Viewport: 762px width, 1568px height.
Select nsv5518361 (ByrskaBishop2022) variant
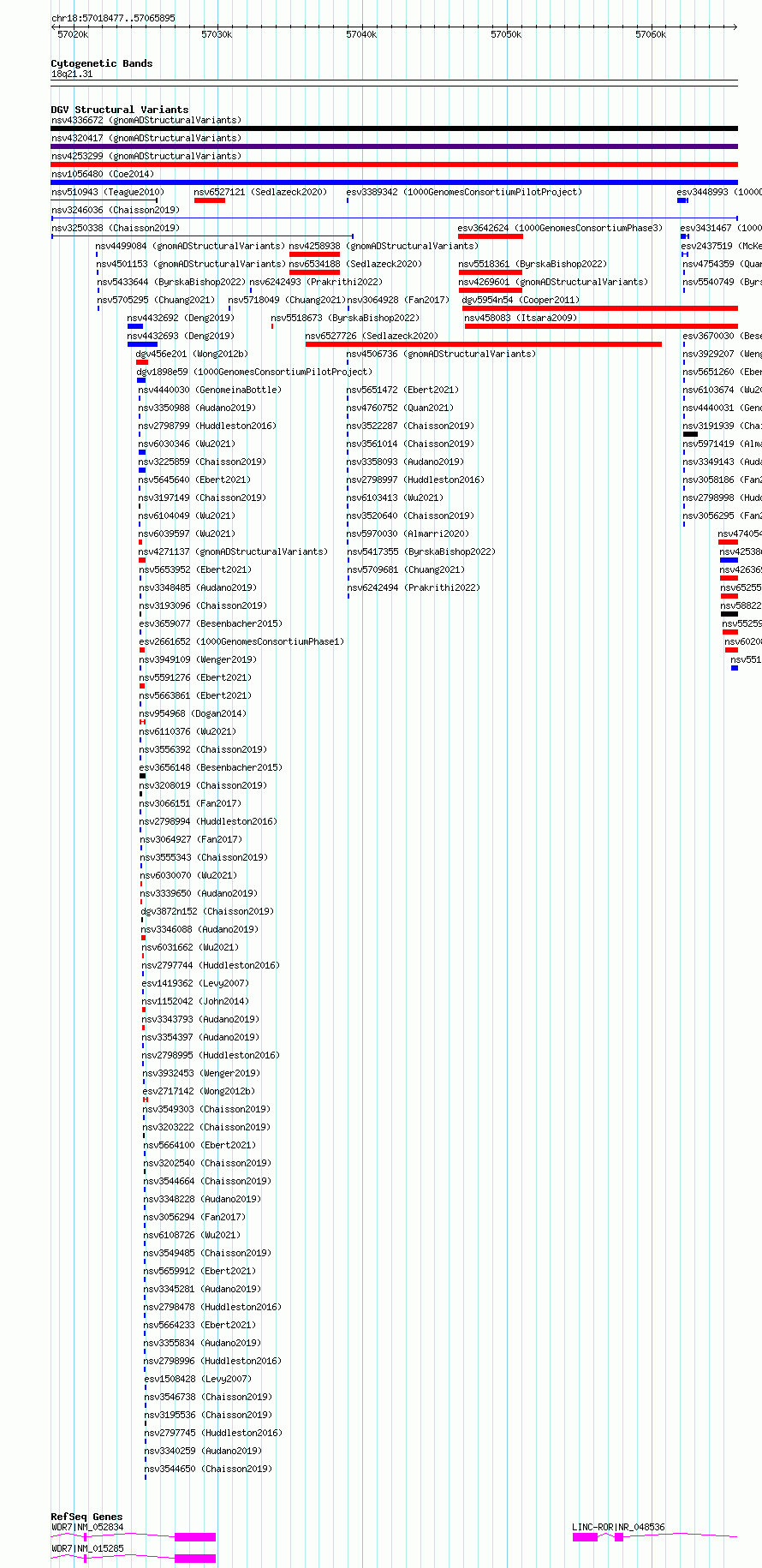[x=533, y=264]
